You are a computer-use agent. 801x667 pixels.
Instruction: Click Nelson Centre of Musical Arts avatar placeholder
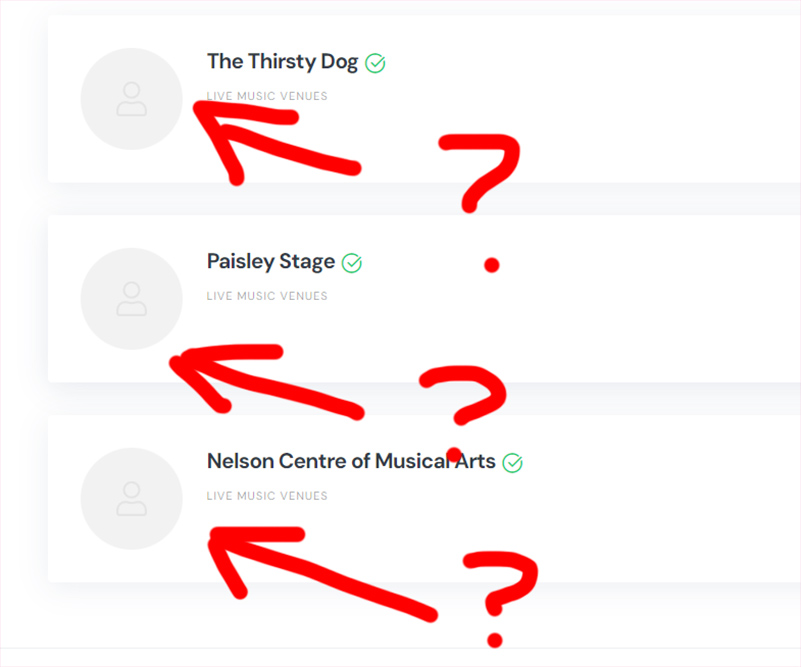[132, 498]
